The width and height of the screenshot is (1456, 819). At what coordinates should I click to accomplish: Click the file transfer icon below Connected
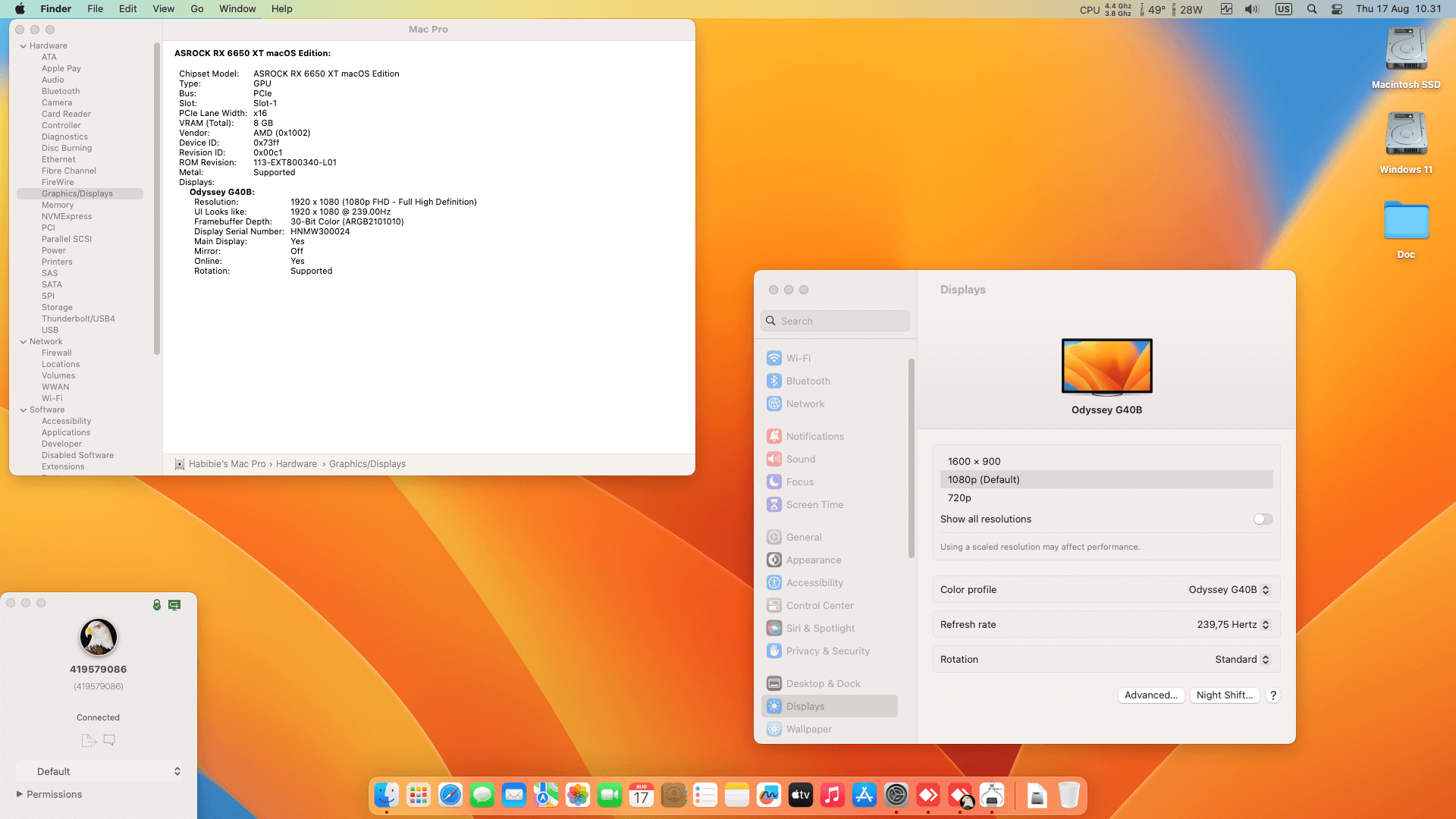pyautogui.click(x=89, y=740)
